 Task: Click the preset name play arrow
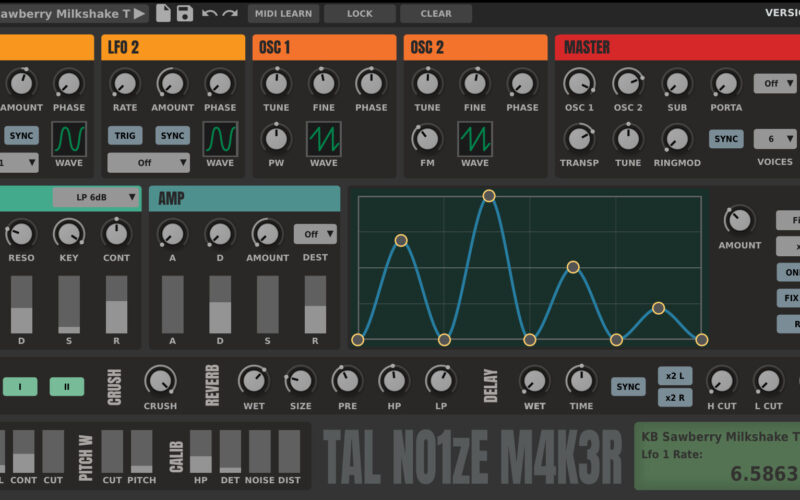(139, 13)
